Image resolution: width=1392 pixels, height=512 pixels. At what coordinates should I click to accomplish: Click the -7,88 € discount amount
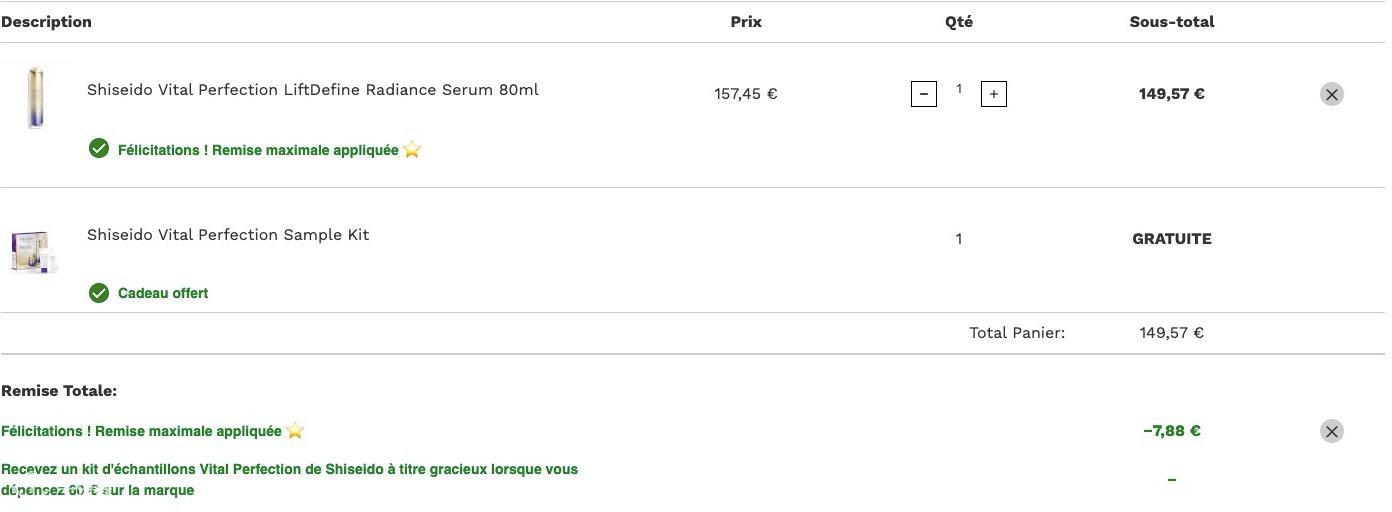(1172, 431)
